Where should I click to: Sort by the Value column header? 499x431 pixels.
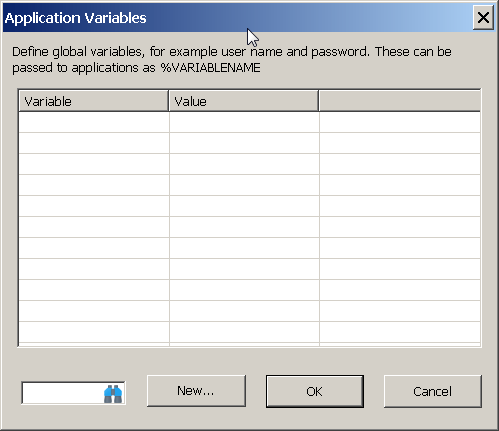click(244, 101)
